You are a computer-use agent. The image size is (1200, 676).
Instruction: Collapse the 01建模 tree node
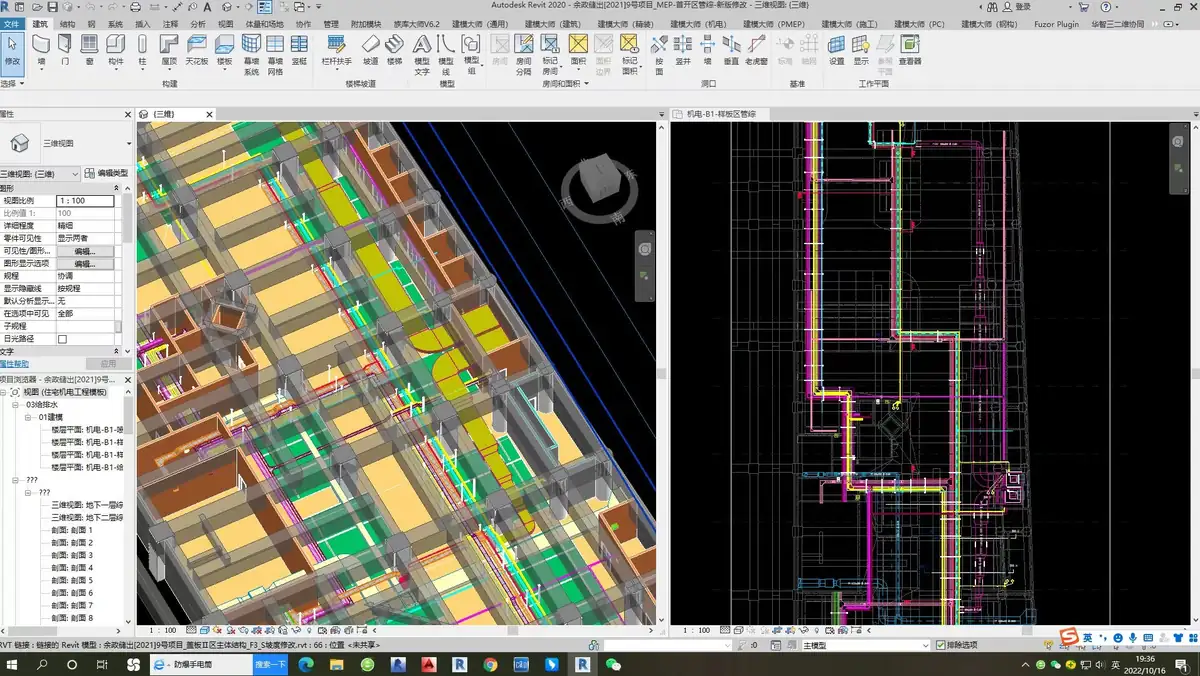29,417
